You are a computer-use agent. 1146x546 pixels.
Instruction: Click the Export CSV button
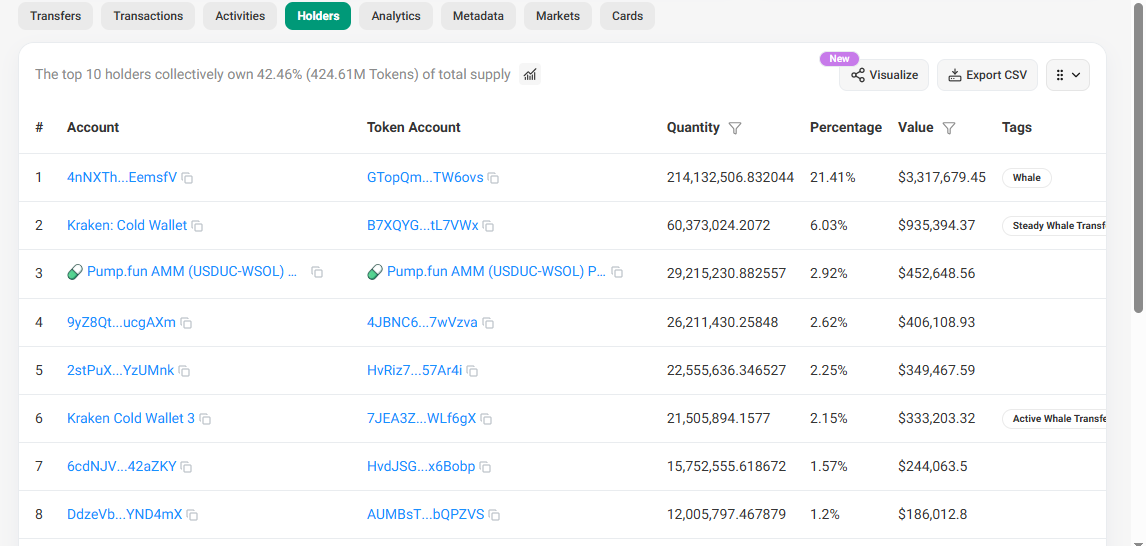pyautogui.click(x=987, y=75)
